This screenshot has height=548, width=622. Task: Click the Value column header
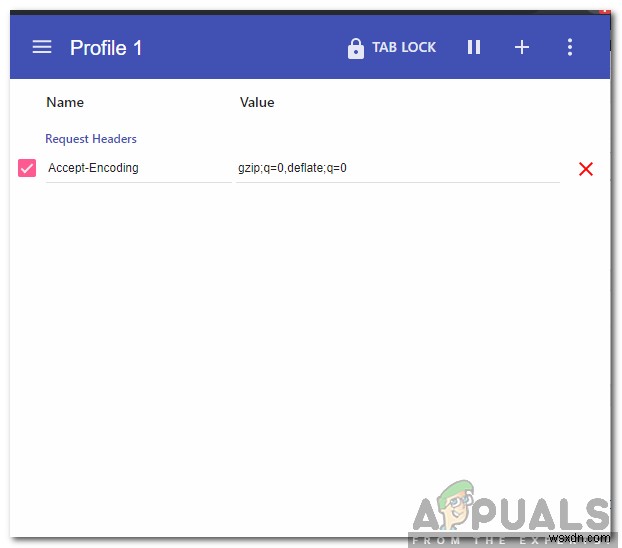click(257, 102)
